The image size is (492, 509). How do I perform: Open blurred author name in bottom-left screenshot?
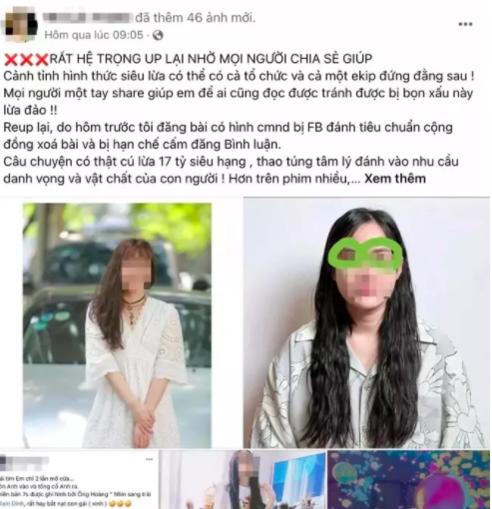coord(24,461)
